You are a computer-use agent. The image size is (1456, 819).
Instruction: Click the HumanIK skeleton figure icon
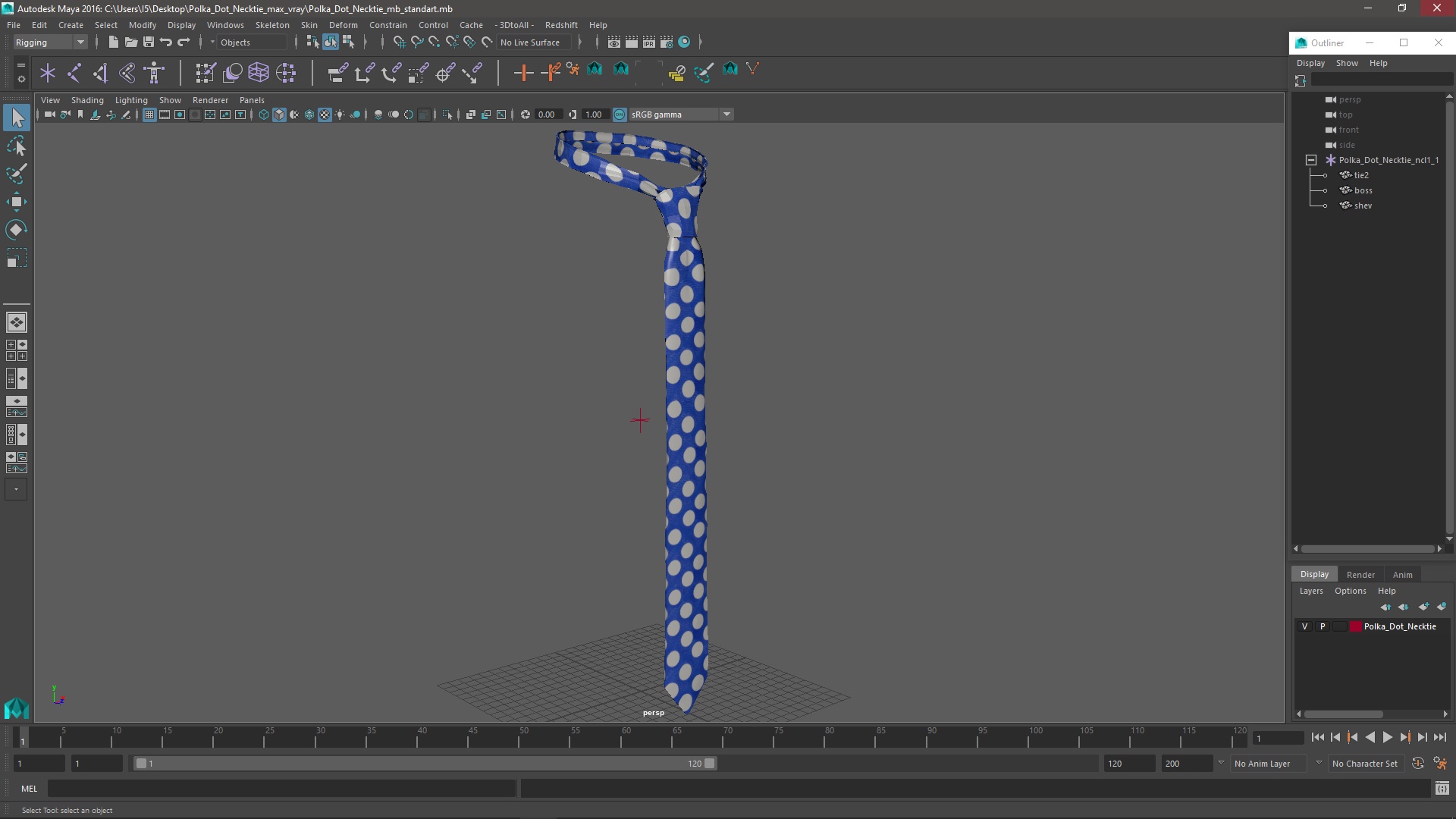pos(155,73)
